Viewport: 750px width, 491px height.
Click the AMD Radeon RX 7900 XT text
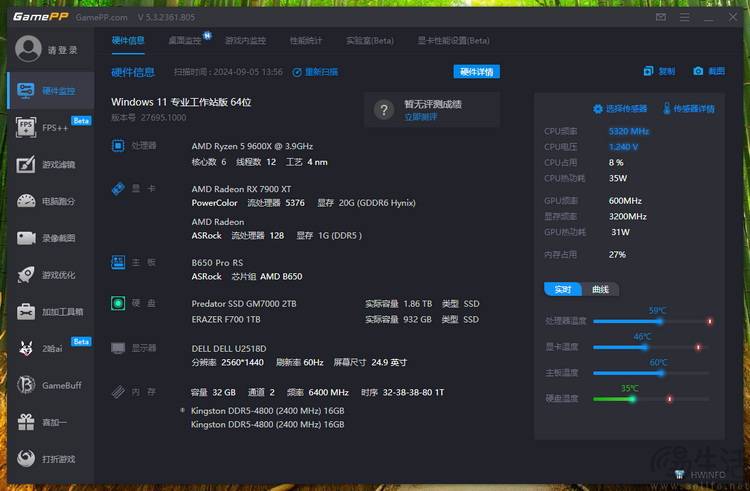tap(241, 189)
